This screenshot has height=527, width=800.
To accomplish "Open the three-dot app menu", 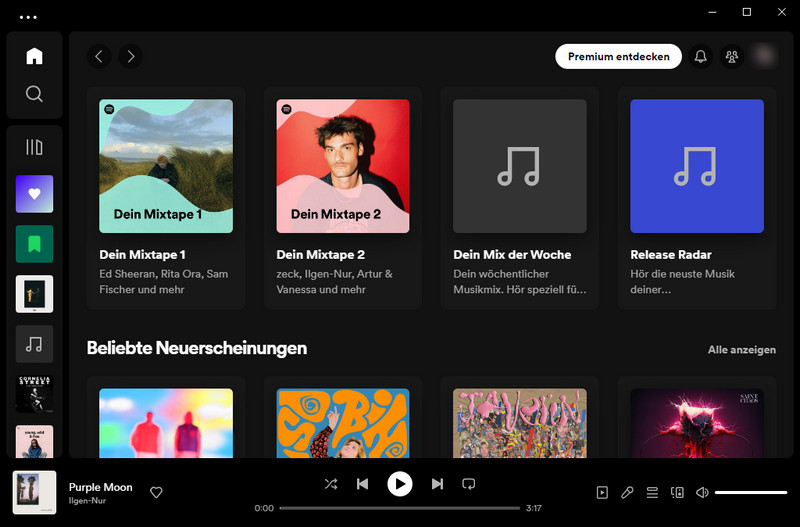I will (28, 17).
